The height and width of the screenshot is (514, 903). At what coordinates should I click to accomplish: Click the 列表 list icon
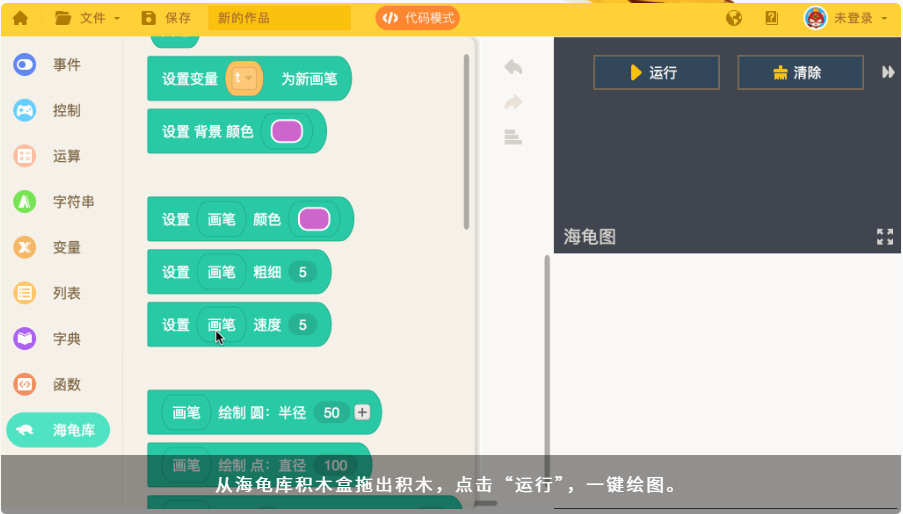(x=25, y=293)
